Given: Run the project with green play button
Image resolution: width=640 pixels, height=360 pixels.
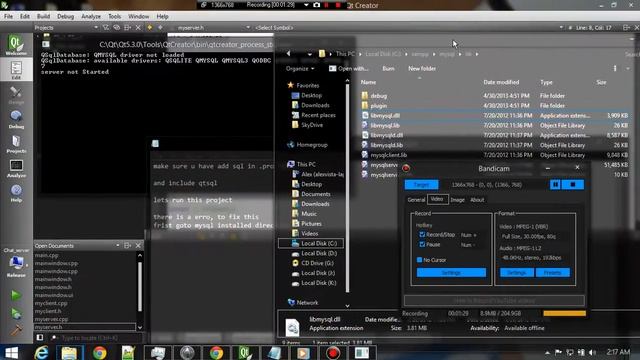Looking at the screenshot, I should [16, 295].
